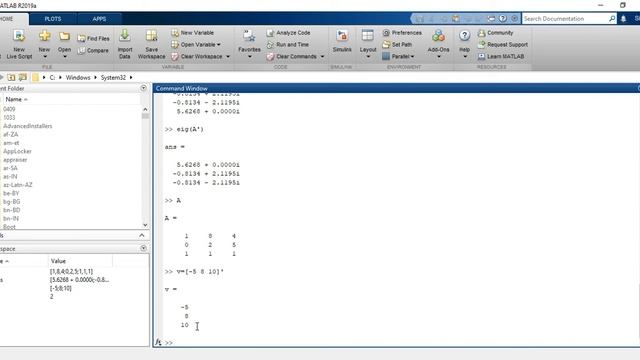Screen dimensions: 640x360
Task: Click browse for folder icon
Action: pyautogui.click(x=23, y=77)
